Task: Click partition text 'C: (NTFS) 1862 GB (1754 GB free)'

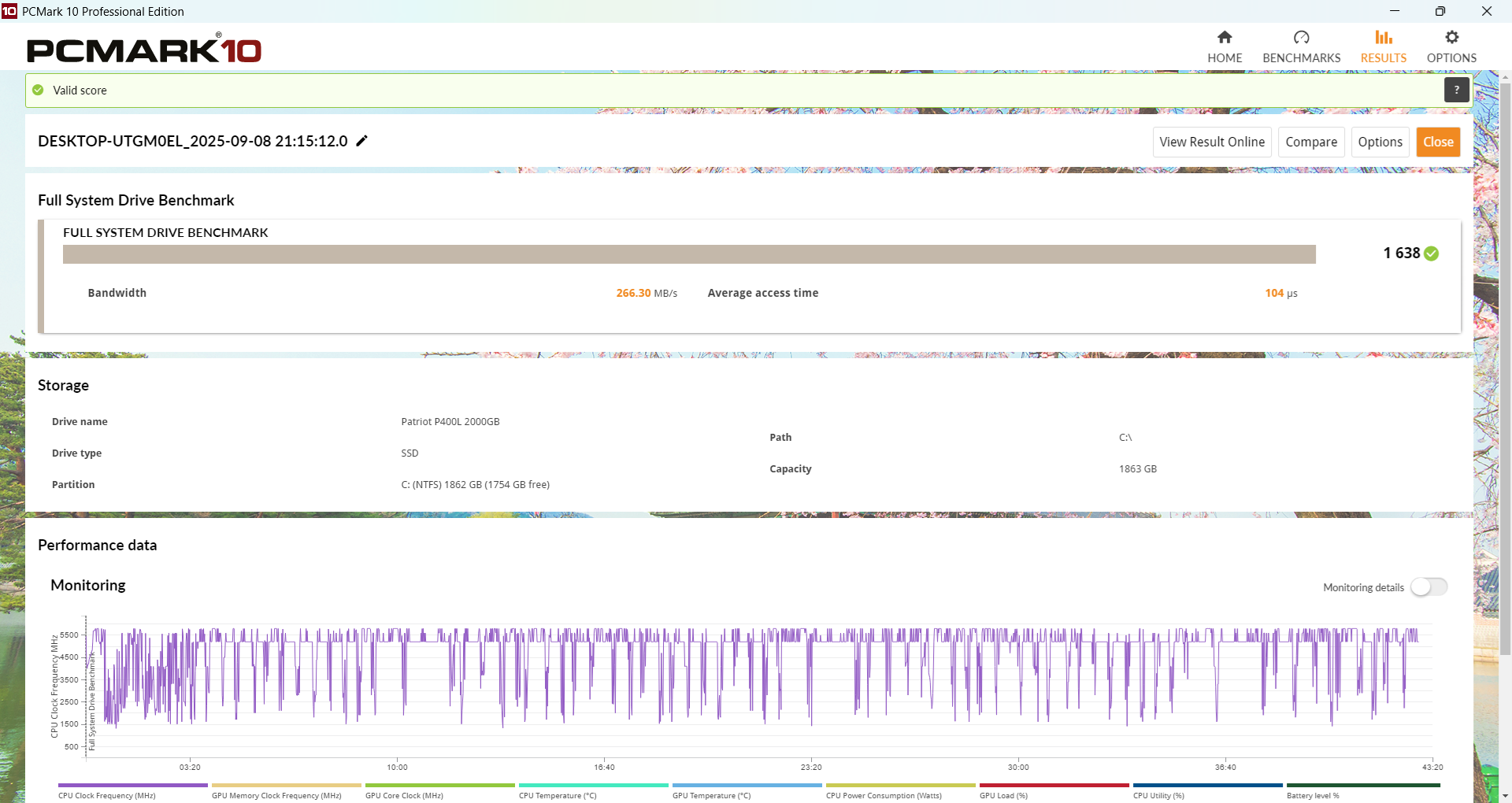Action: (476, 485)
